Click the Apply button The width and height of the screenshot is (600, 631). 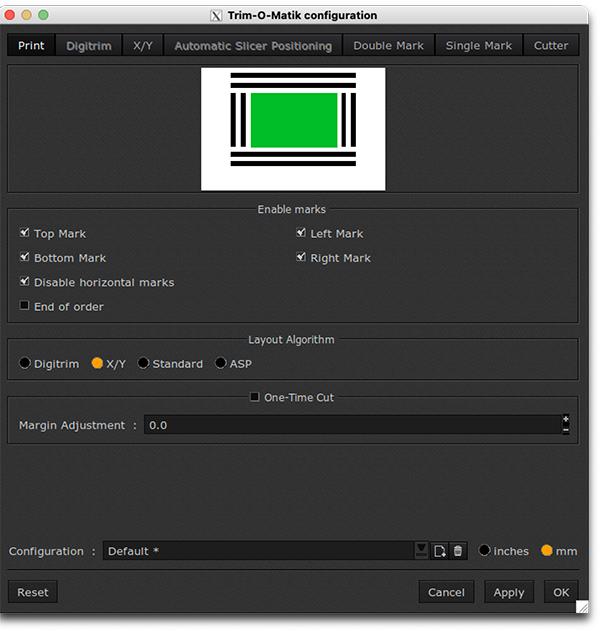click(509, 592)
